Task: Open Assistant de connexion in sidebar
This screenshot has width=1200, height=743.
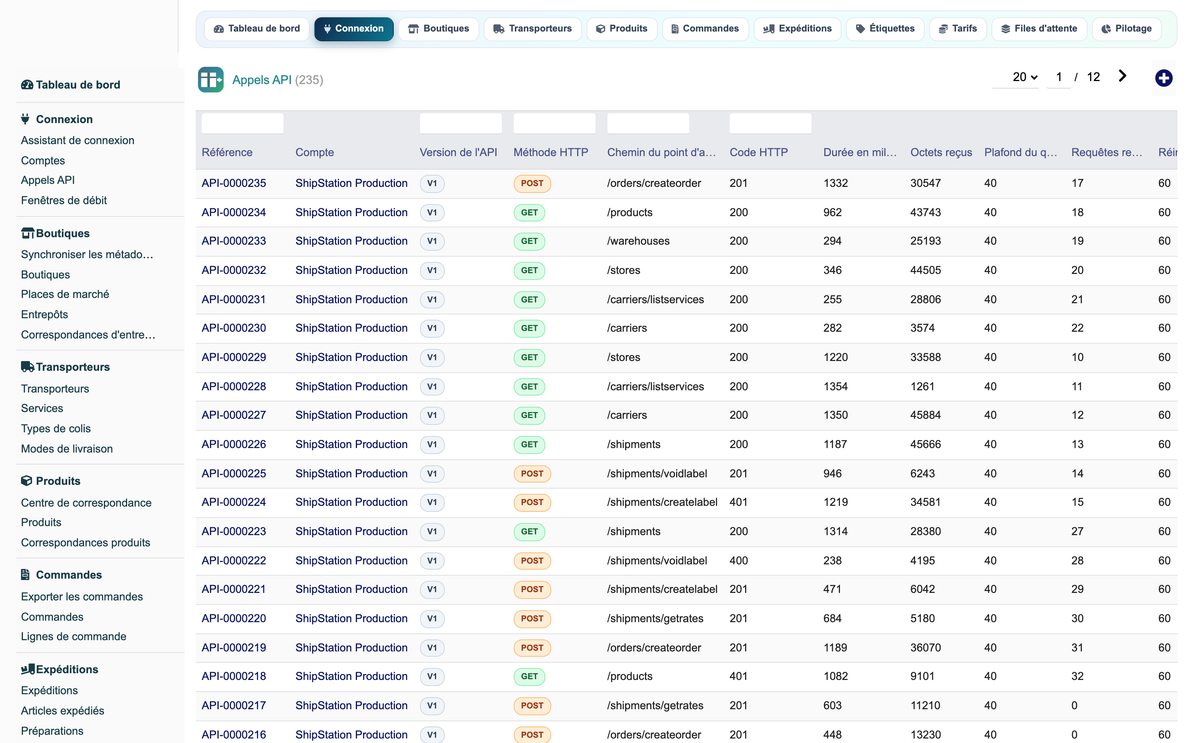Action: (78, 141)
